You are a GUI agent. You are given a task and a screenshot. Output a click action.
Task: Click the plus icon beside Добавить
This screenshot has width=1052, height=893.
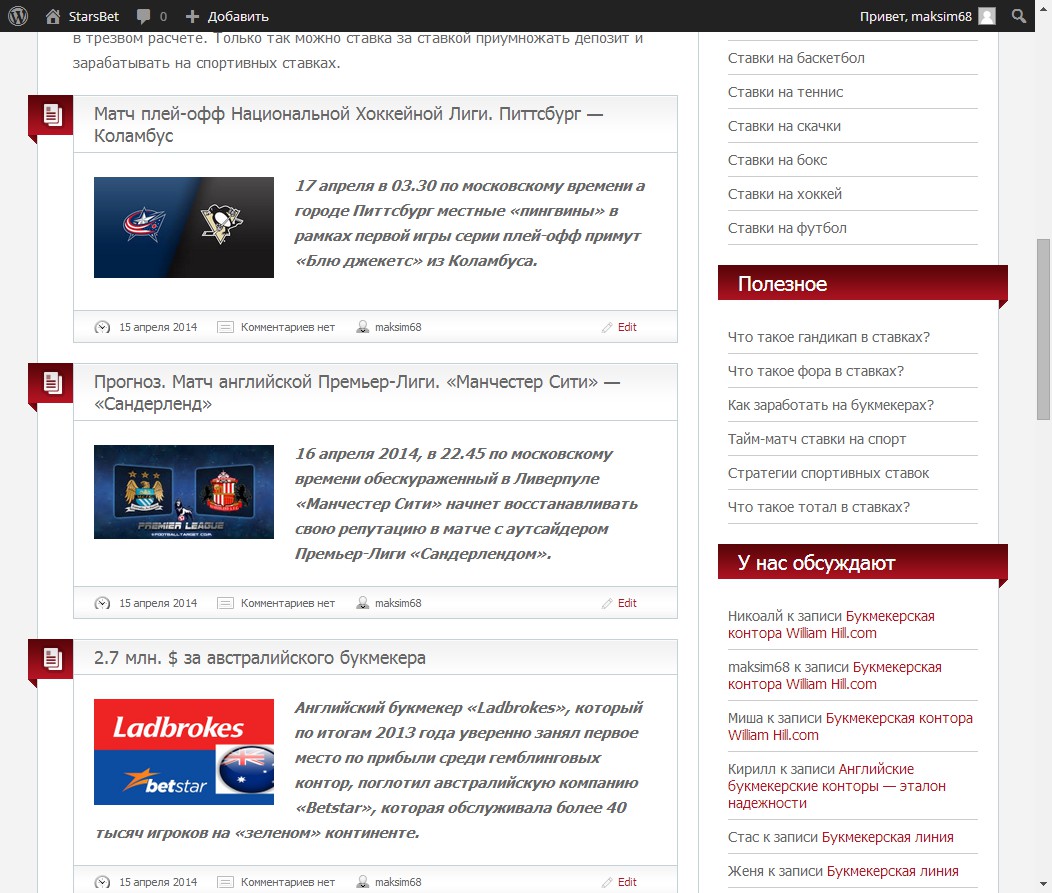tap(193, 16)
